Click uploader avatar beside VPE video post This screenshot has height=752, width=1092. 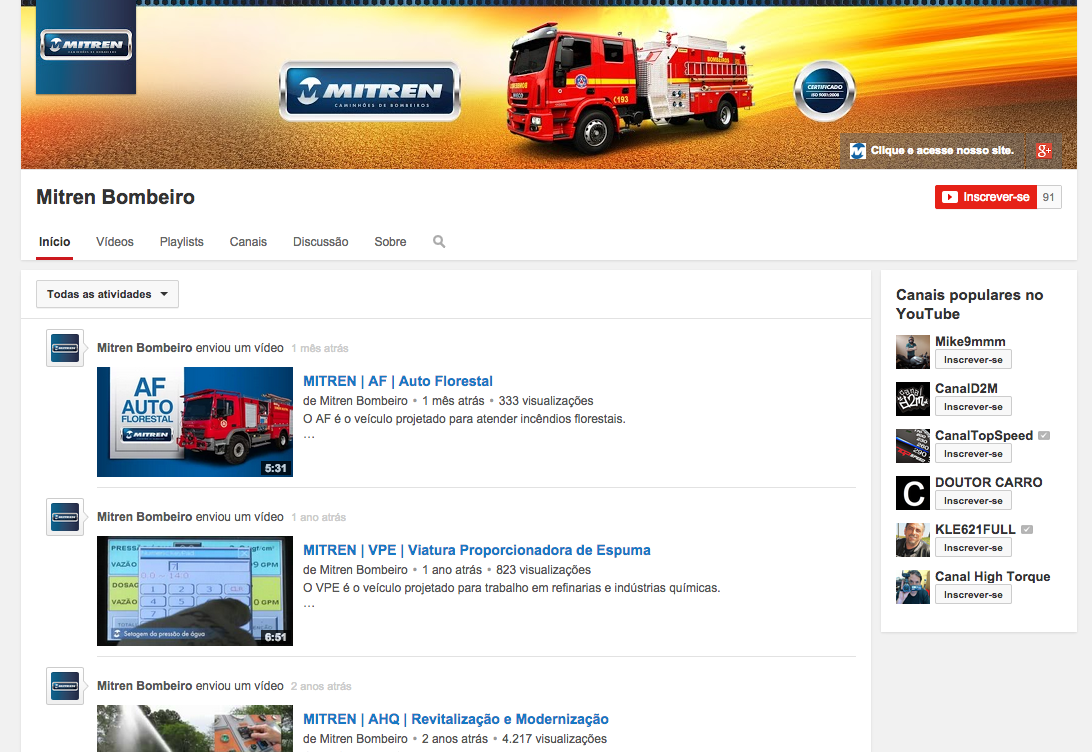[x=65, y=517]
